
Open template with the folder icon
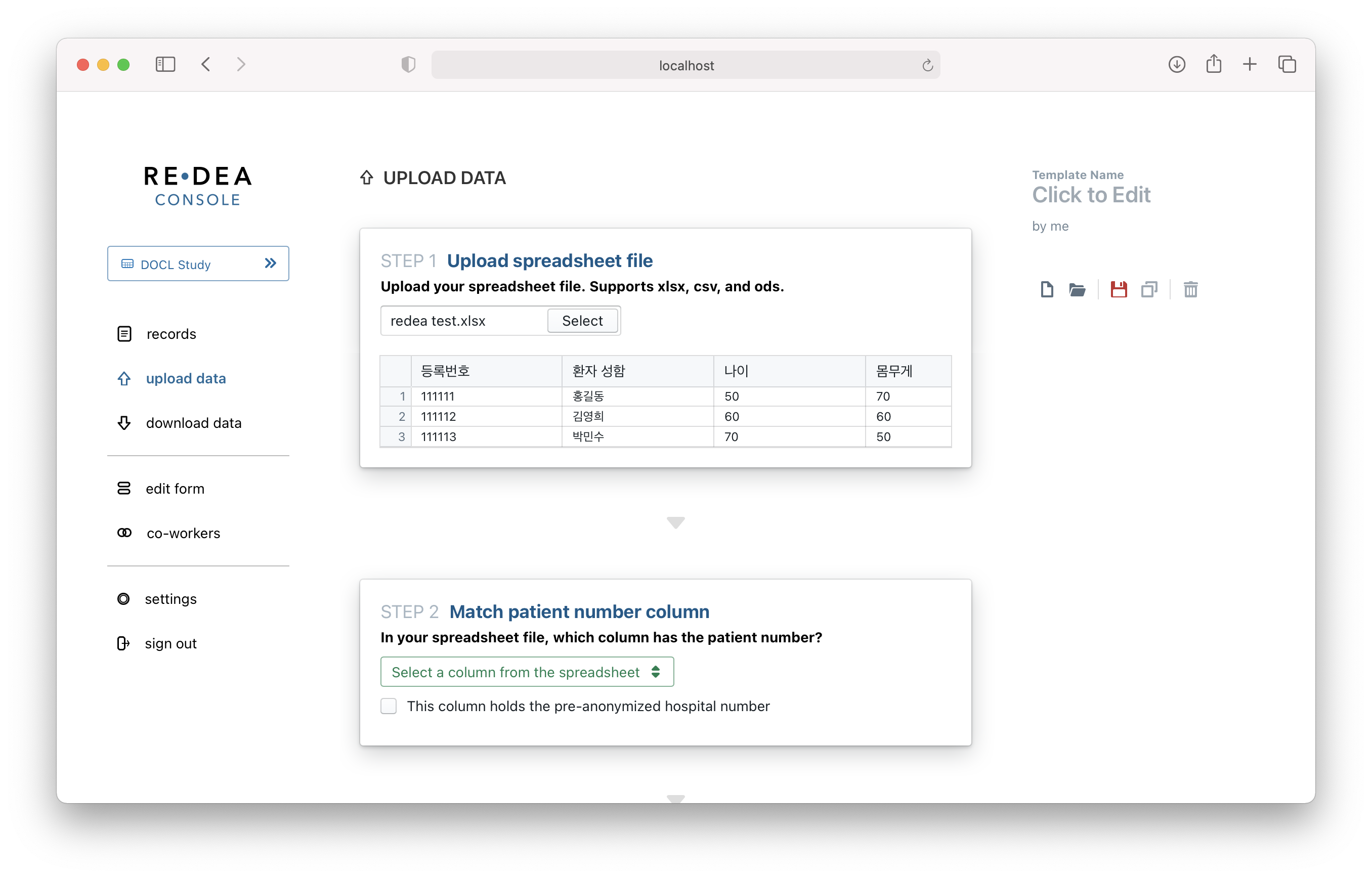tap(1077, 290)
